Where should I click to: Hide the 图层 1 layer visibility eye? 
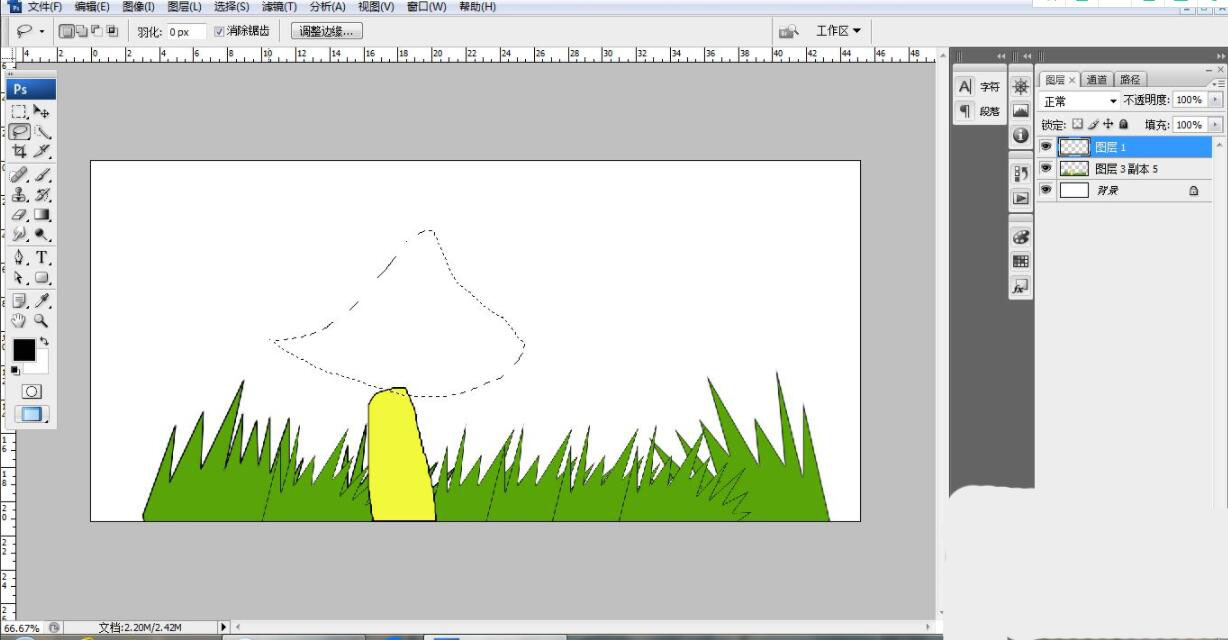[1046, 147]
